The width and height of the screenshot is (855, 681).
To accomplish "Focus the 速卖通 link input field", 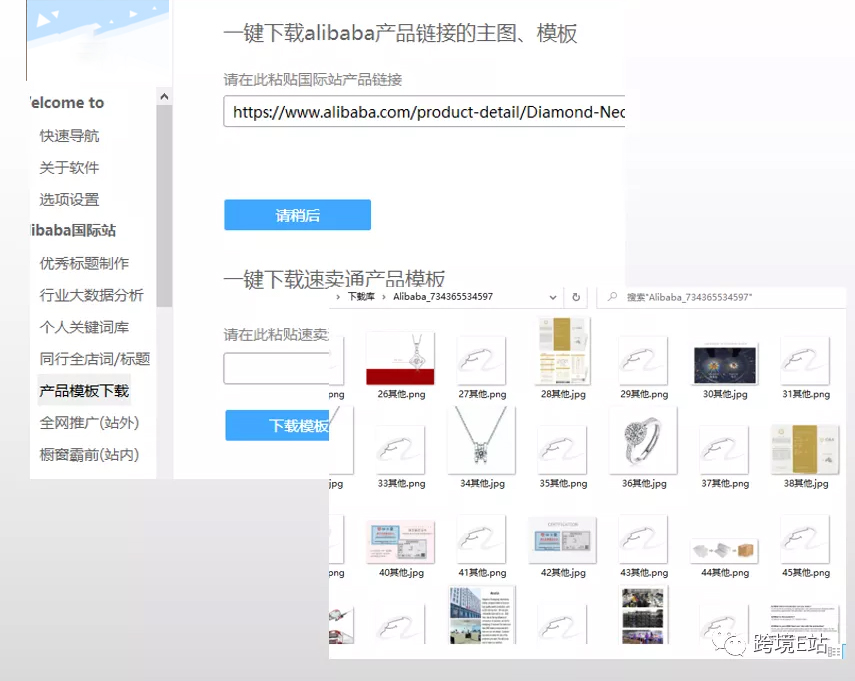I will (276, 369).
